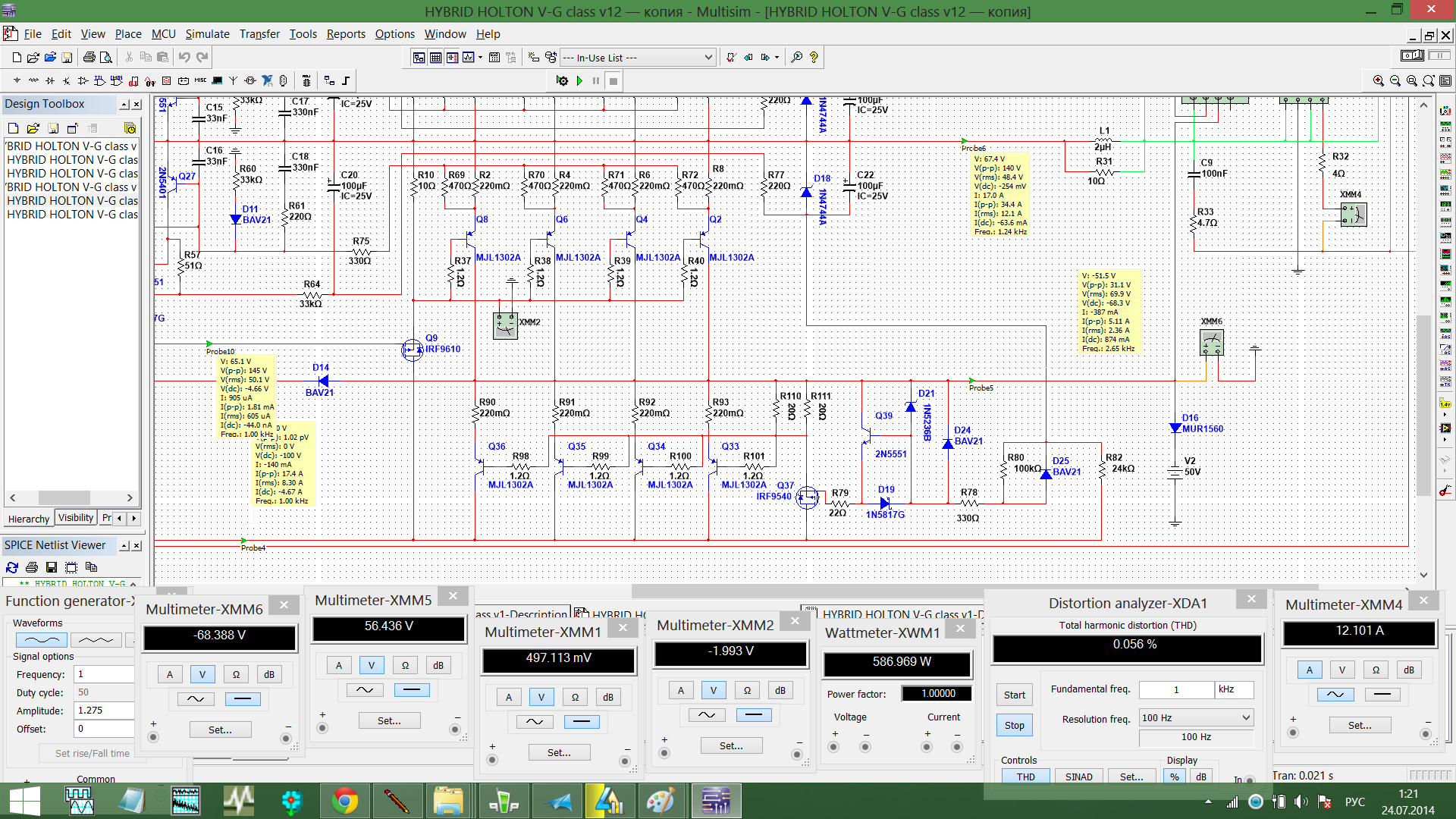The height and width of the screenshot is (819, 1456).
Task: Click Set... on Multimeter-XMM2
Action: 730,745
